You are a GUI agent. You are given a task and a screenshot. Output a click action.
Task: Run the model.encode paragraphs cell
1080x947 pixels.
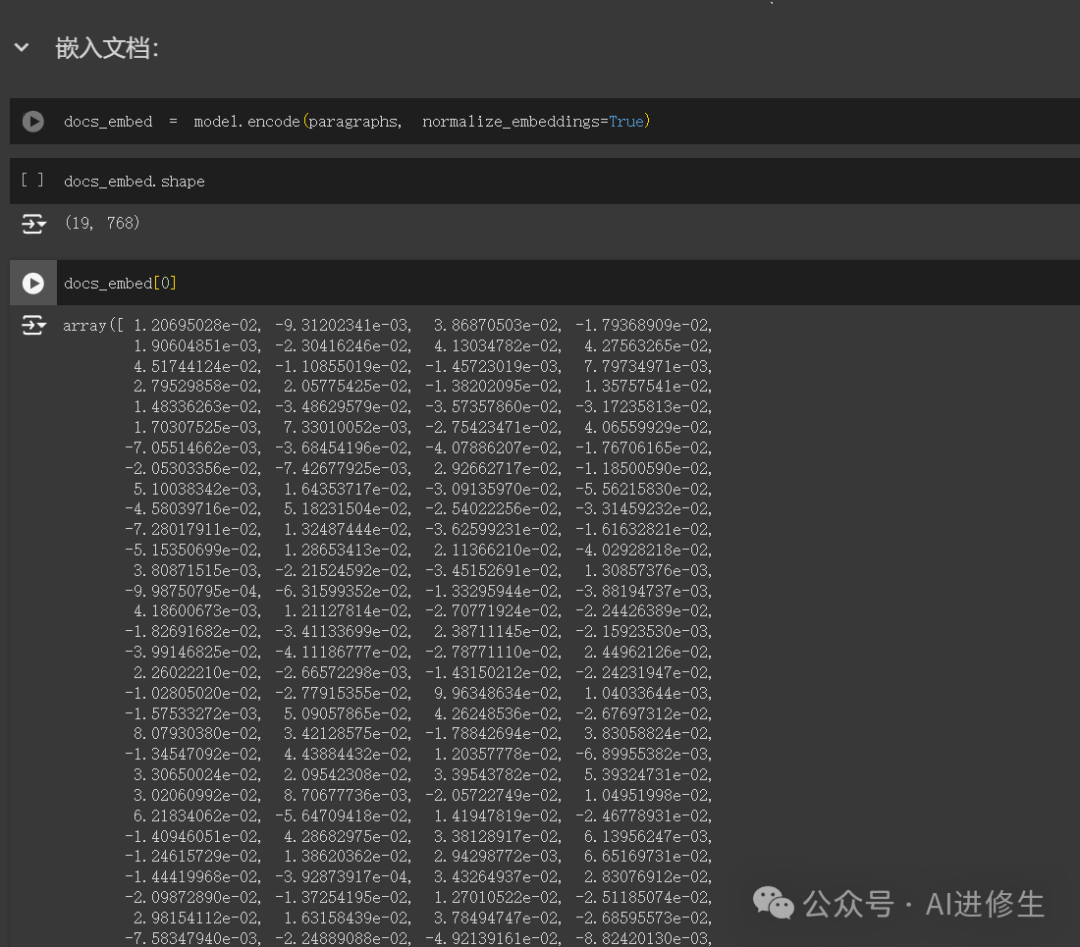click(33, 121)
